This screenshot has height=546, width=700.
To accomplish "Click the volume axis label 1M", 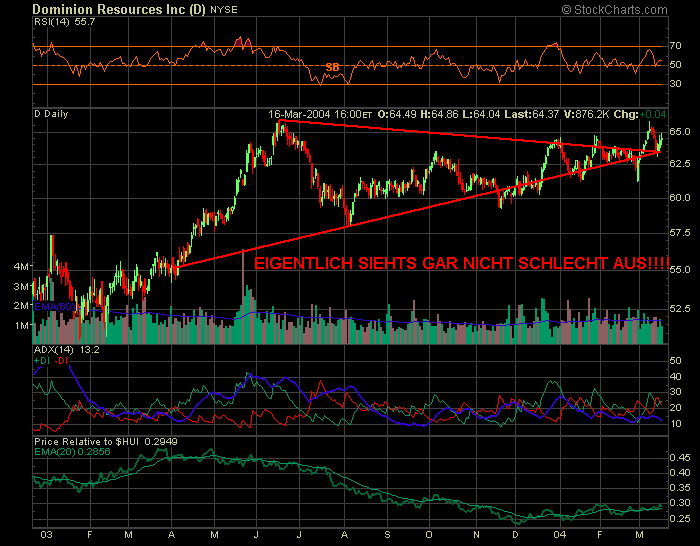I will pyautogui.click(x=21, y=325).
